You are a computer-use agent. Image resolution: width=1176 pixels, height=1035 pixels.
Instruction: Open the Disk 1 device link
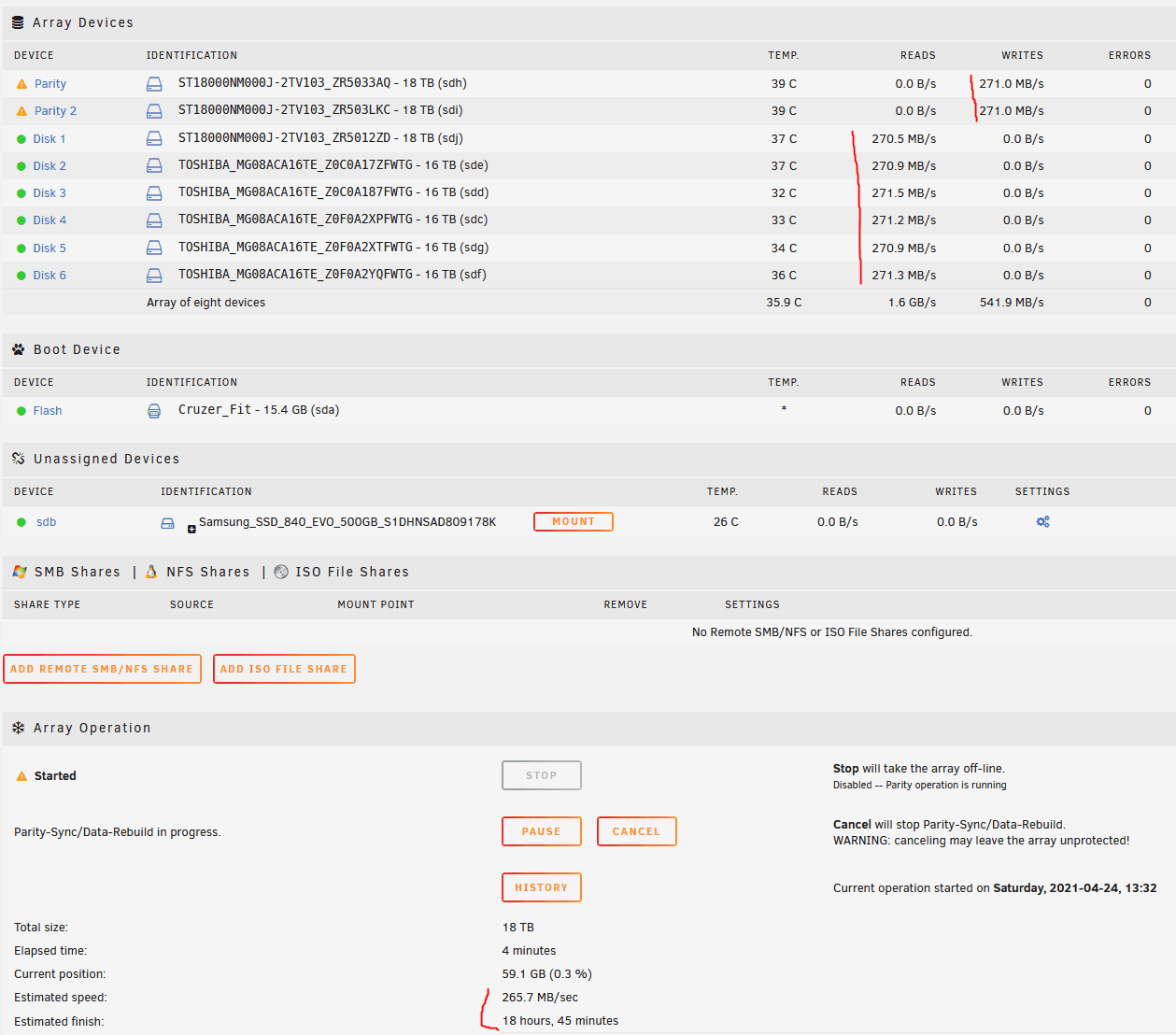[x=50, y=139]
